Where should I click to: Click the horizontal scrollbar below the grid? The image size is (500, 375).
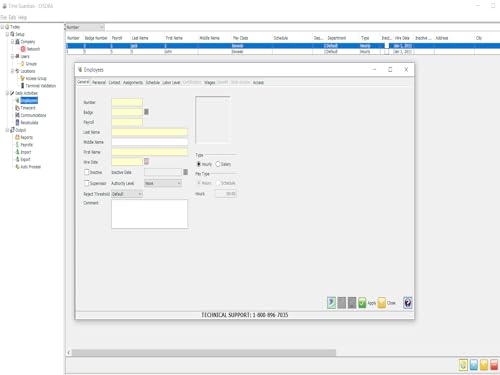tap(204, 353)
